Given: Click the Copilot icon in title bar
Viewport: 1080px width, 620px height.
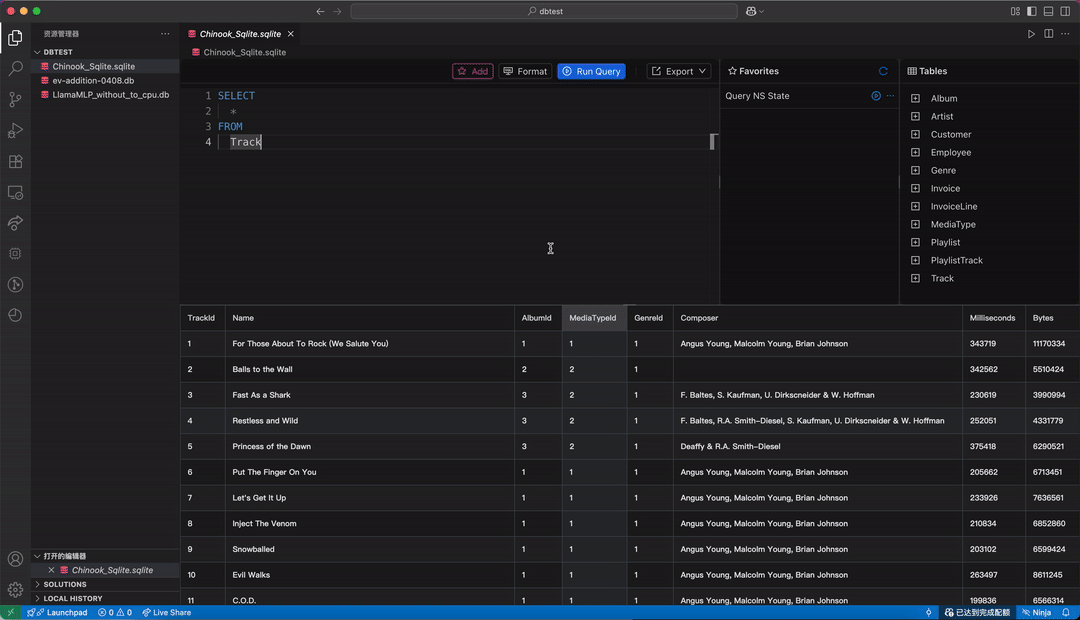Looking at the screenshot, I should [x=751, y=11].
